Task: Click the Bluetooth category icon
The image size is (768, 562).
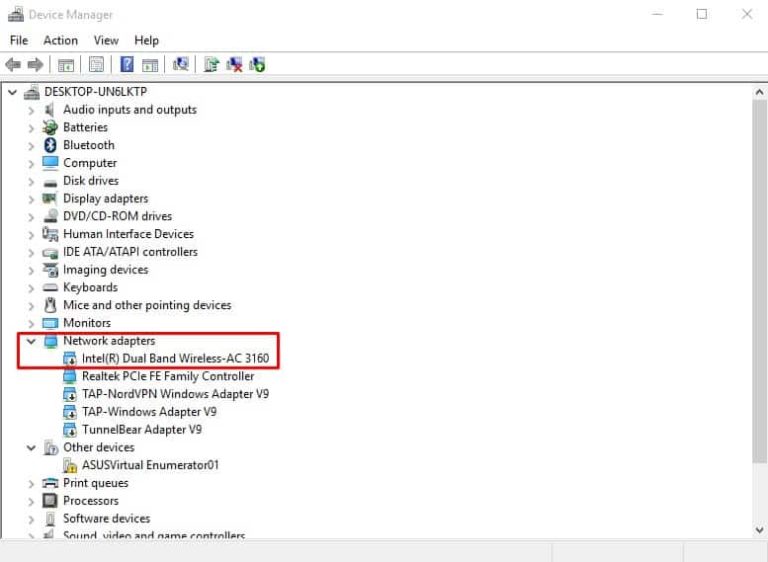Action: 50,145
